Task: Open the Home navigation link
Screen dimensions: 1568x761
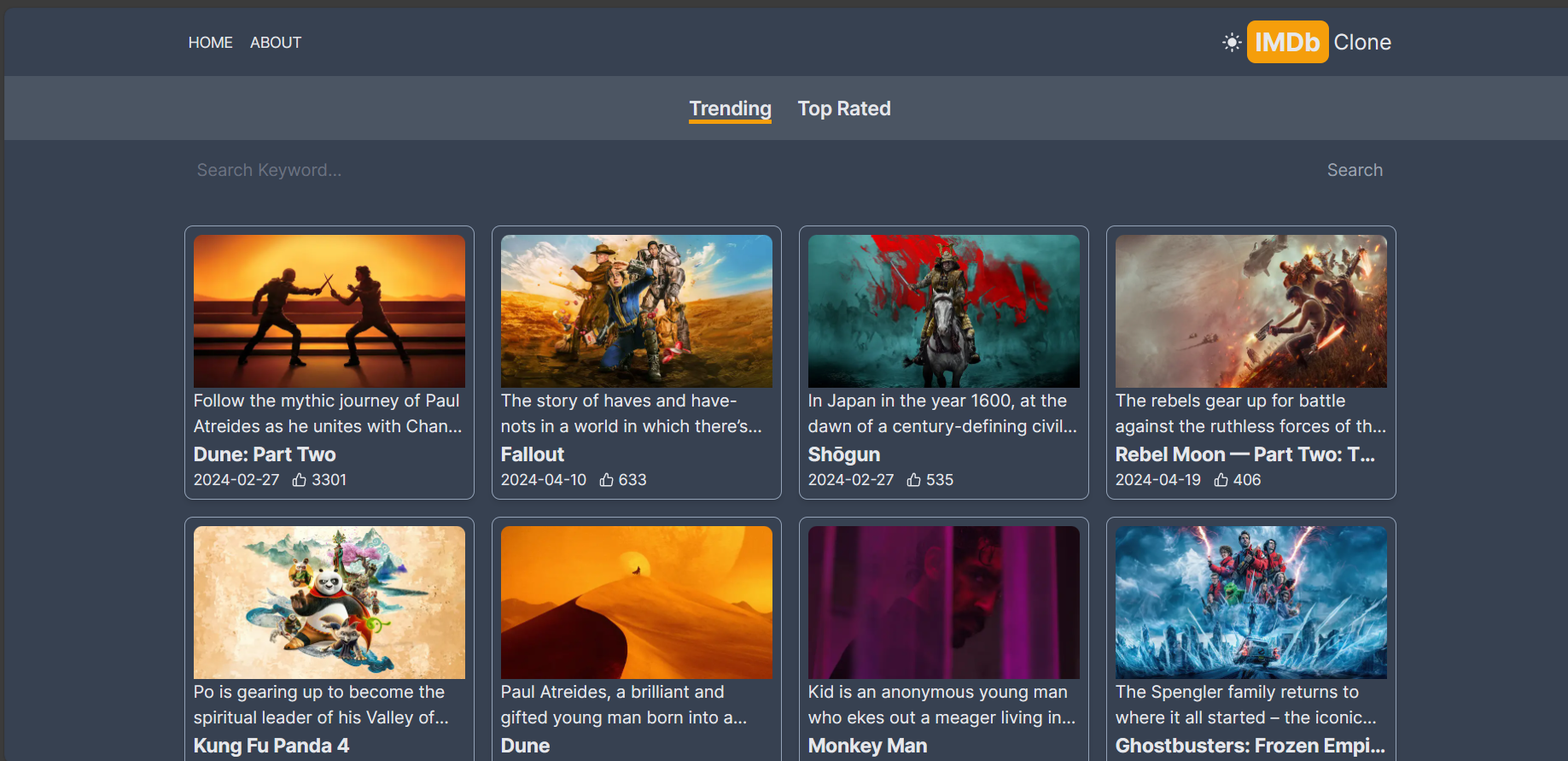Action: coord(210,43)
